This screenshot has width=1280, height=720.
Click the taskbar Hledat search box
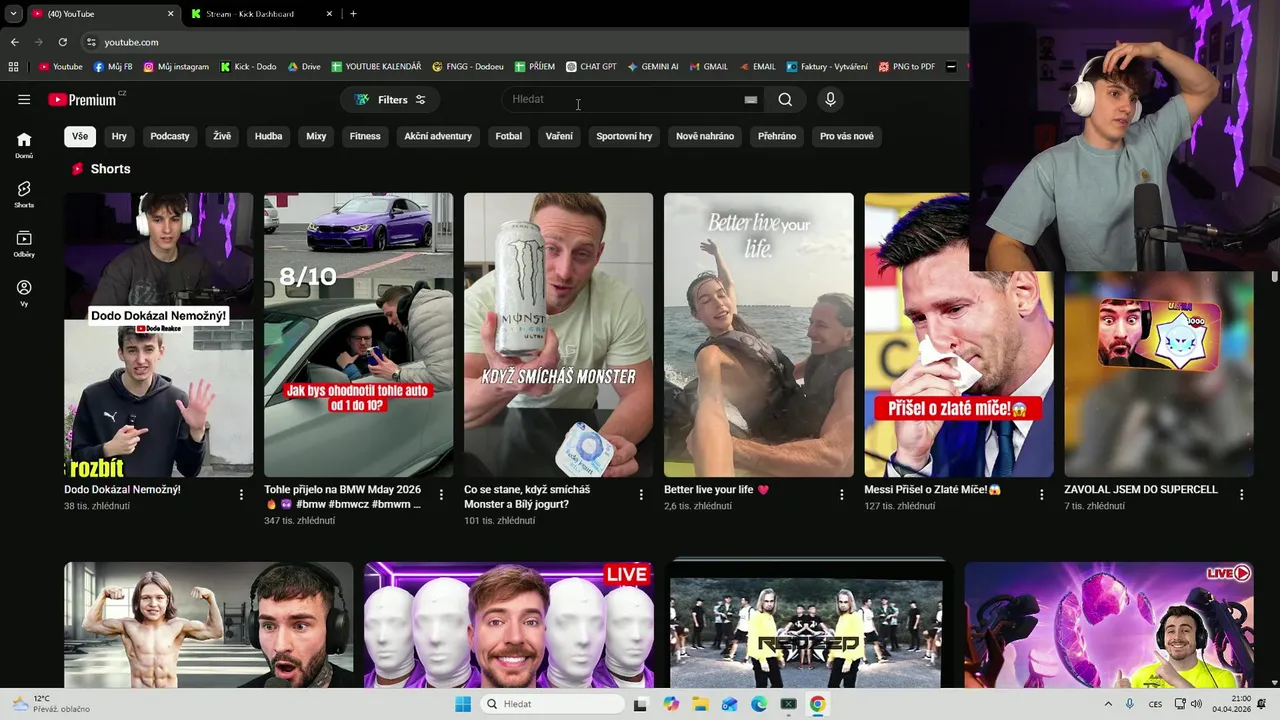pyautogui.click(x=552, y=704)
